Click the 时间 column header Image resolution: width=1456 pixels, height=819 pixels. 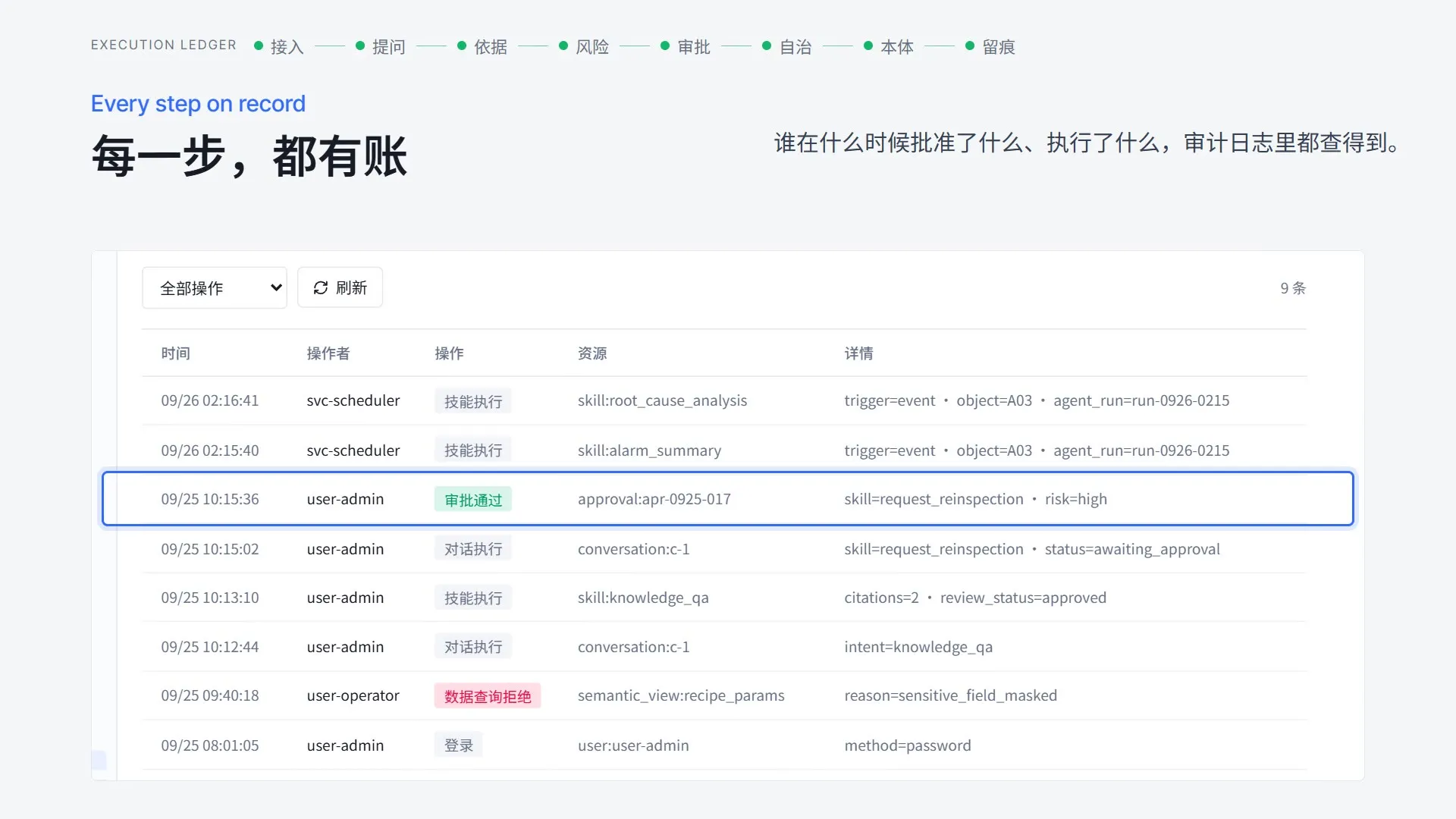[x=175, y=353]
